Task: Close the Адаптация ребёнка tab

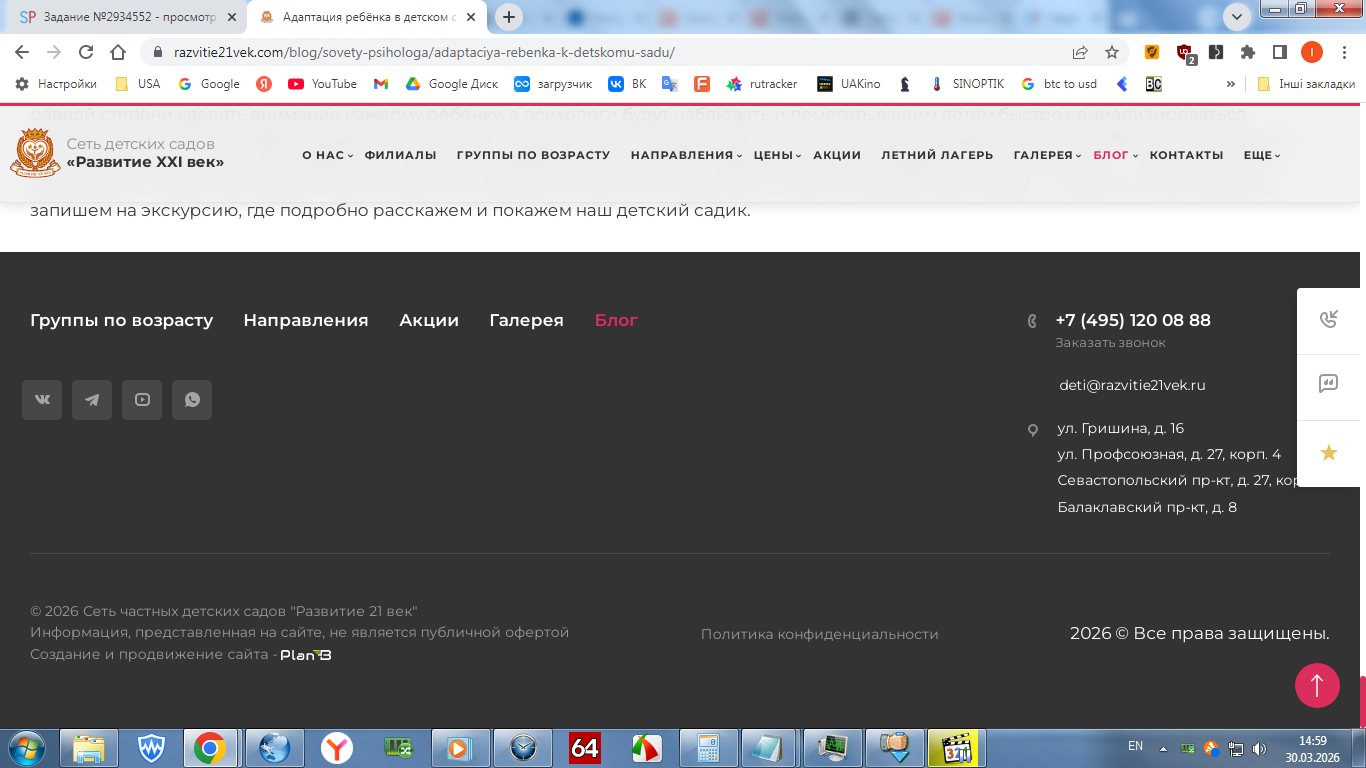Action: [x=471, y=17]
